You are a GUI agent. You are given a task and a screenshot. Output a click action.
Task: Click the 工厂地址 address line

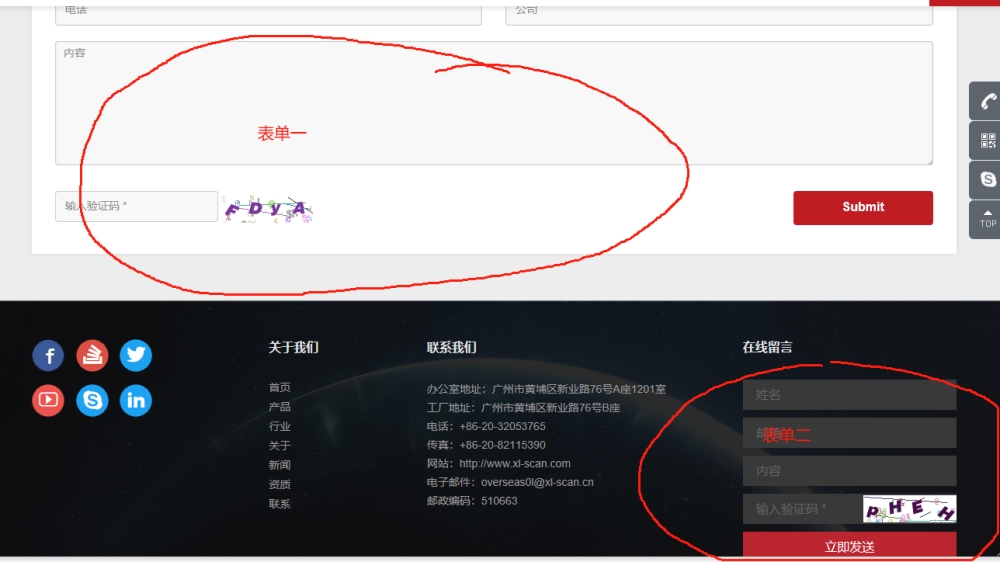point(524,408)
